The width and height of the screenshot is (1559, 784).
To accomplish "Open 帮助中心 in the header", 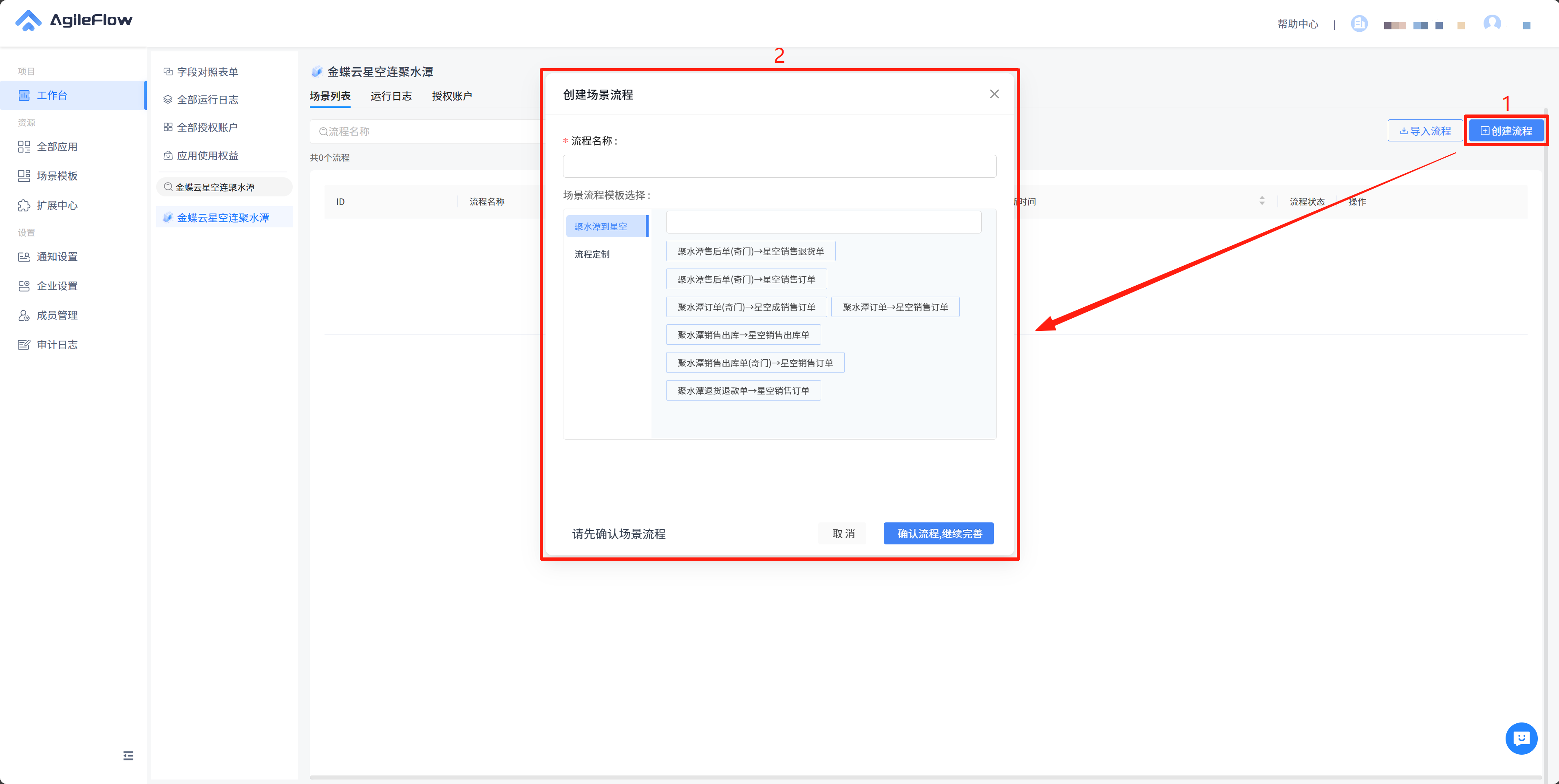I will (1298, 24).
